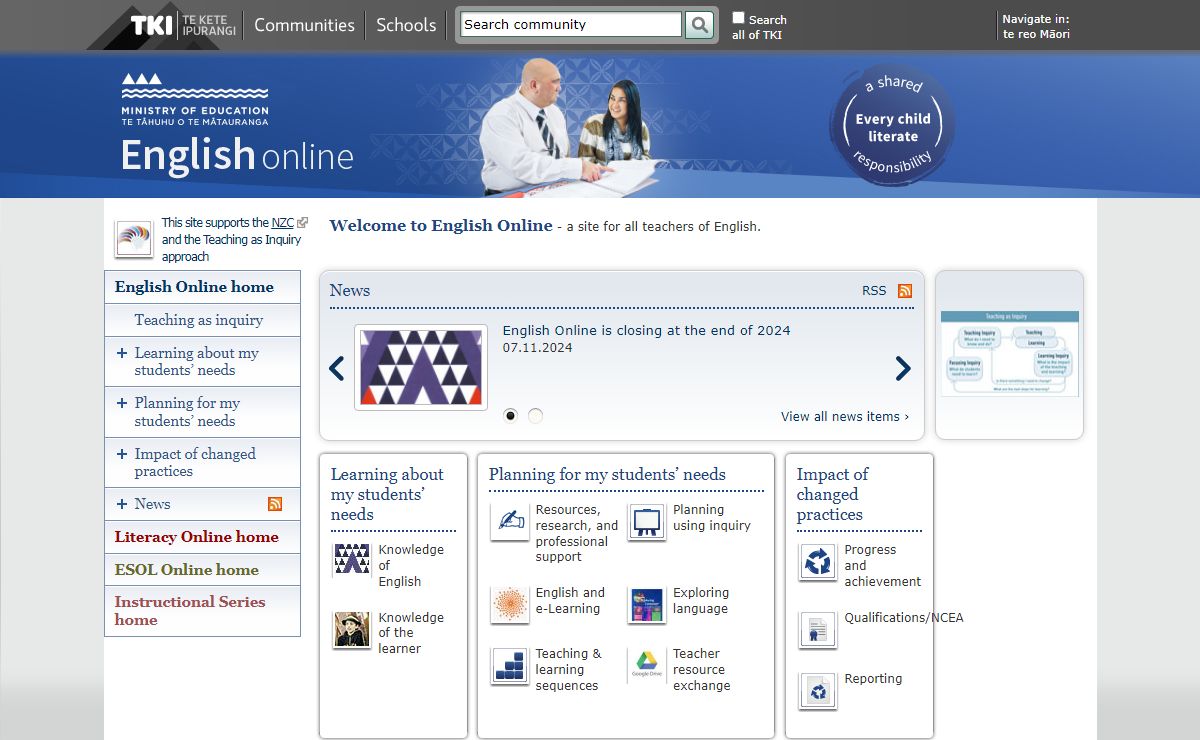Click the Teacher resource exchange Google Drive icon

pos(647,665)
